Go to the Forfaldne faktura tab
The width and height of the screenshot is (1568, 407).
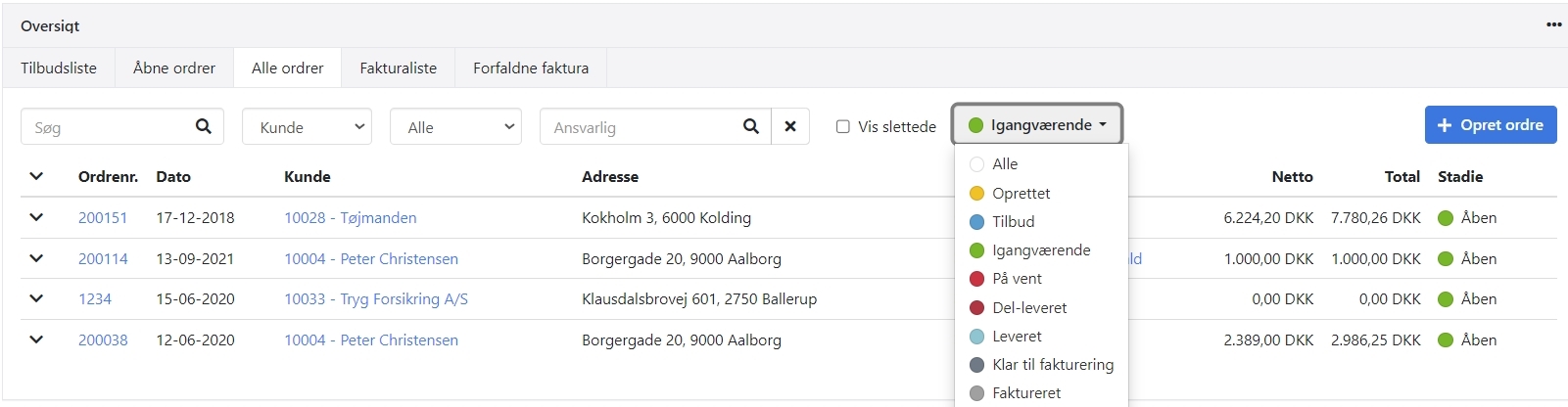coord(531,68)
